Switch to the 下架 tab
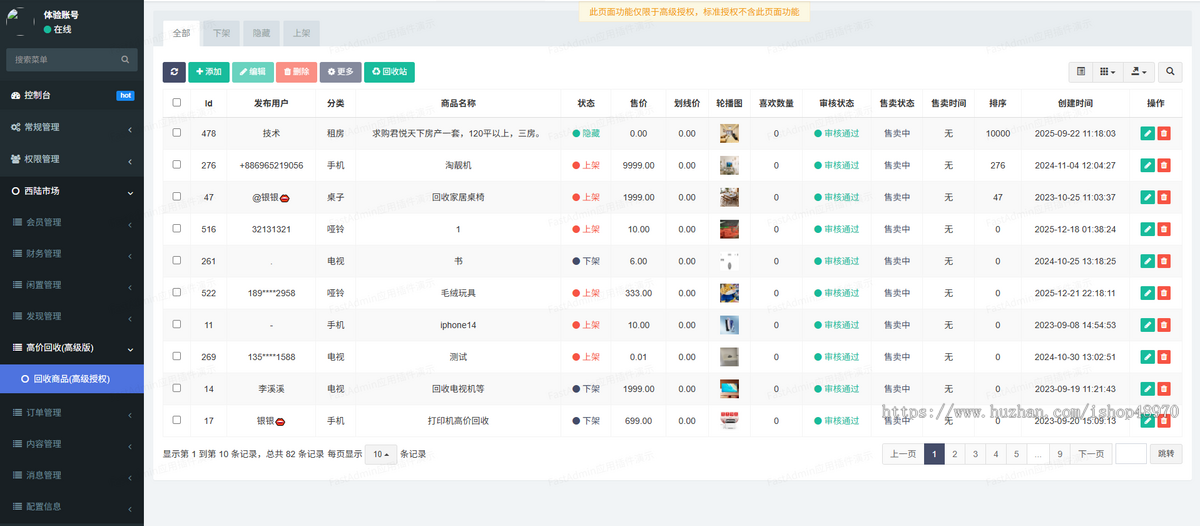 pyautogui.click(x=221, y=33)
